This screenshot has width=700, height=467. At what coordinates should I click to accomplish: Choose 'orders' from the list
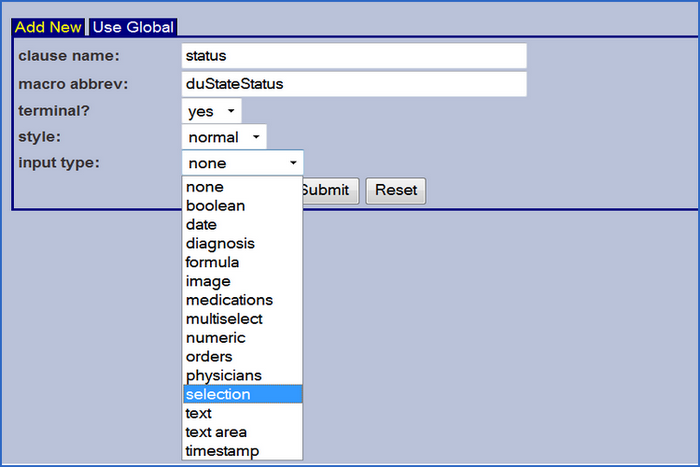[x=242, y=356]
